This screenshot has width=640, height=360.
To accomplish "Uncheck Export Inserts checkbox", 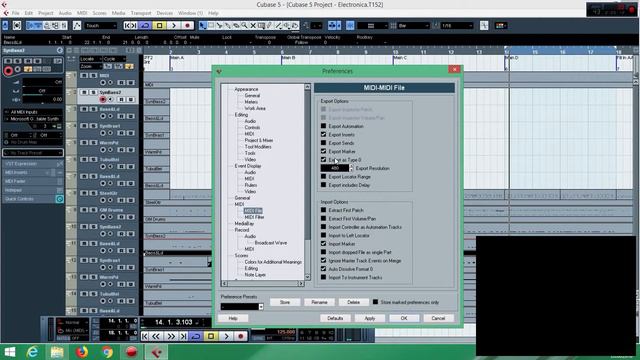I will [323, 134].
